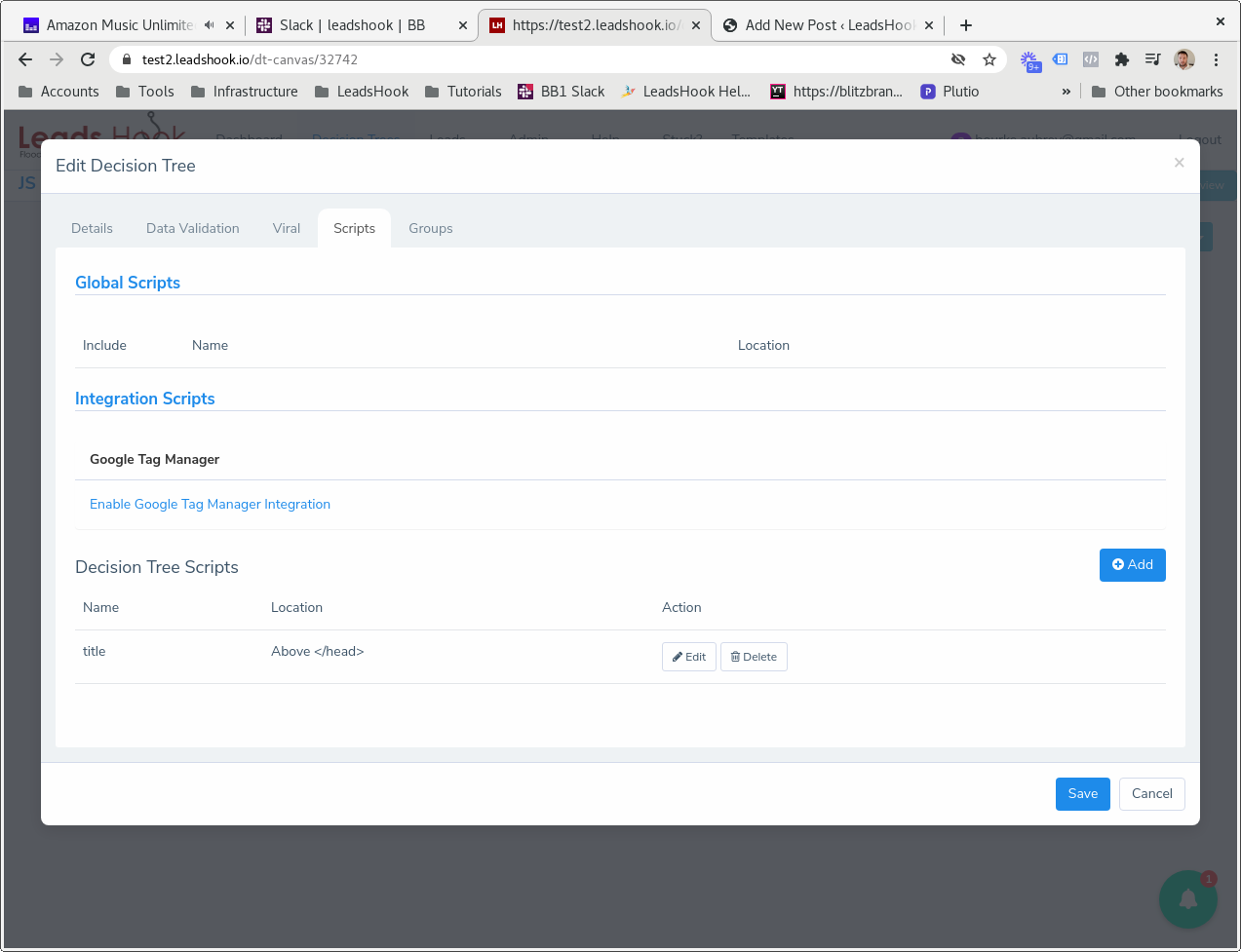Click the title script name cell
Viewport: 1241px width, 952px height.
[x=95, y=651]
